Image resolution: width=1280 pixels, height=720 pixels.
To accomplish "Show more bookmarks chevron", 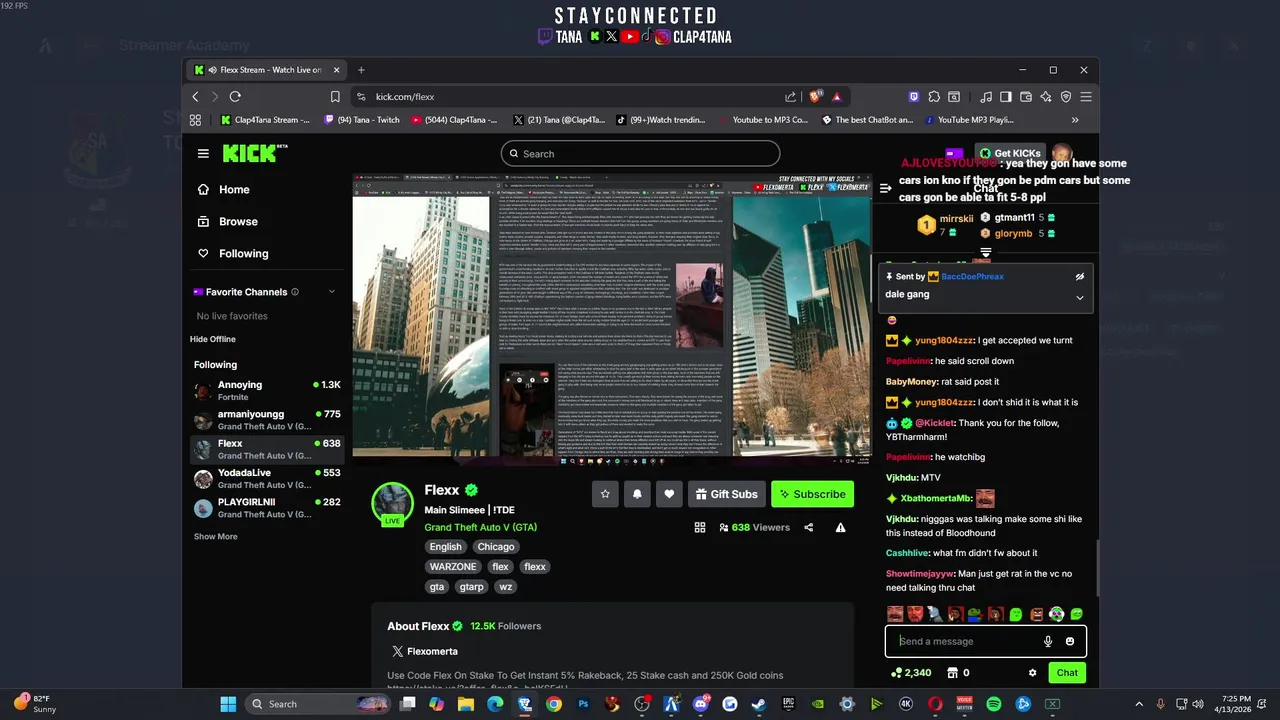I will (1075, 120).
